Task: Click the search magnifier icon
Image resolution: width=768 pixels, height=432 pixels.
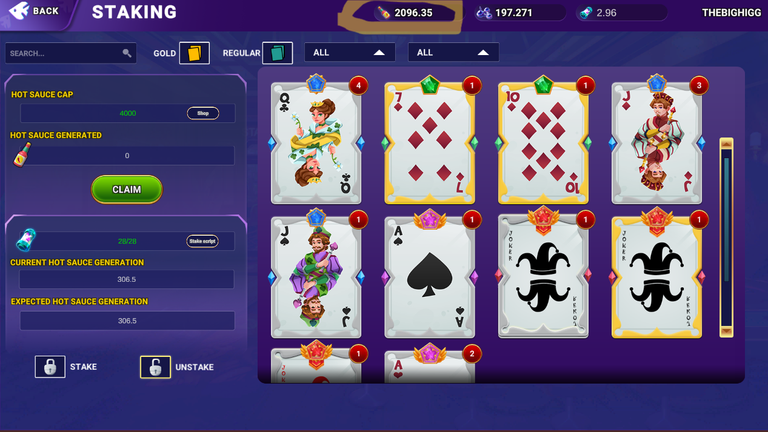Action: (127, 53)
